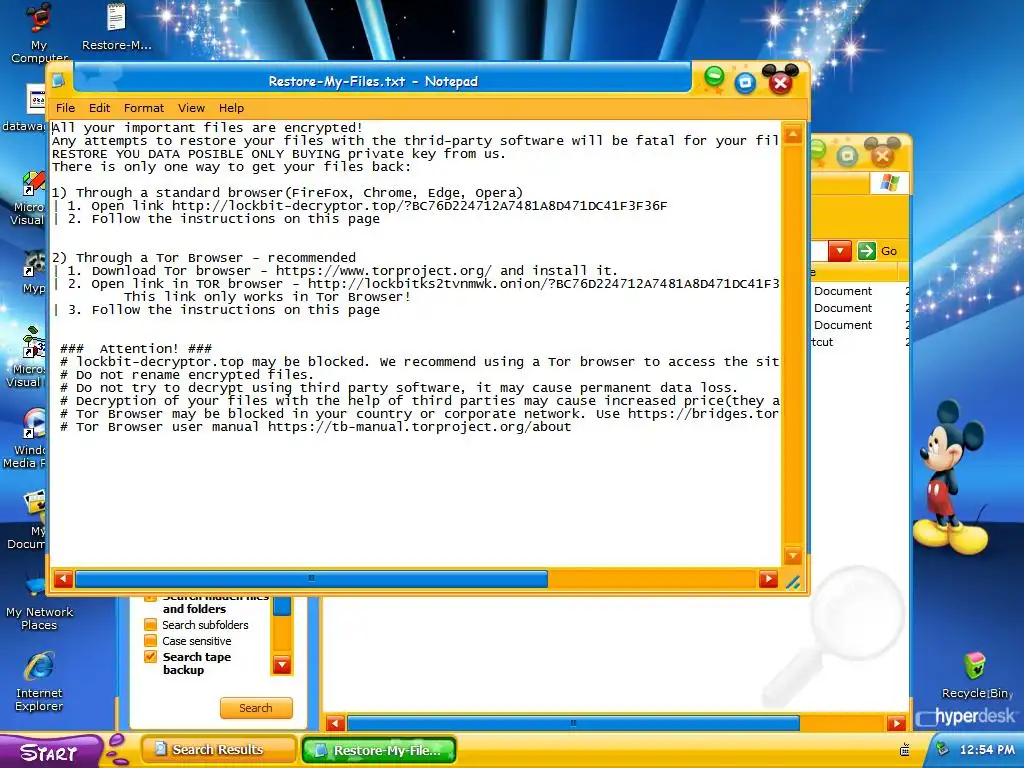Click 'This link only works in Tor Browser!' line

268,296
